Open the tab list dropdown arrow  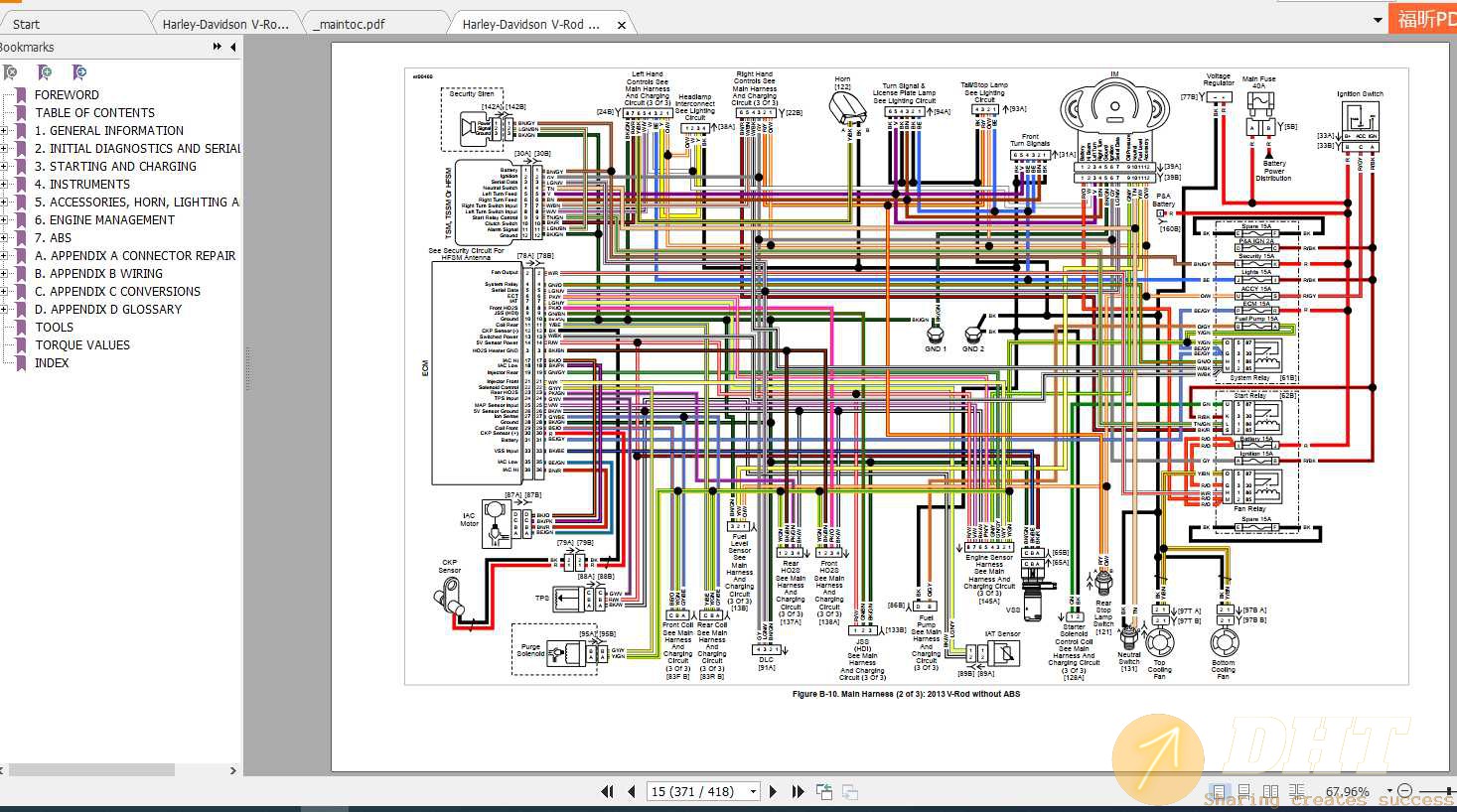click(1378, 20)
